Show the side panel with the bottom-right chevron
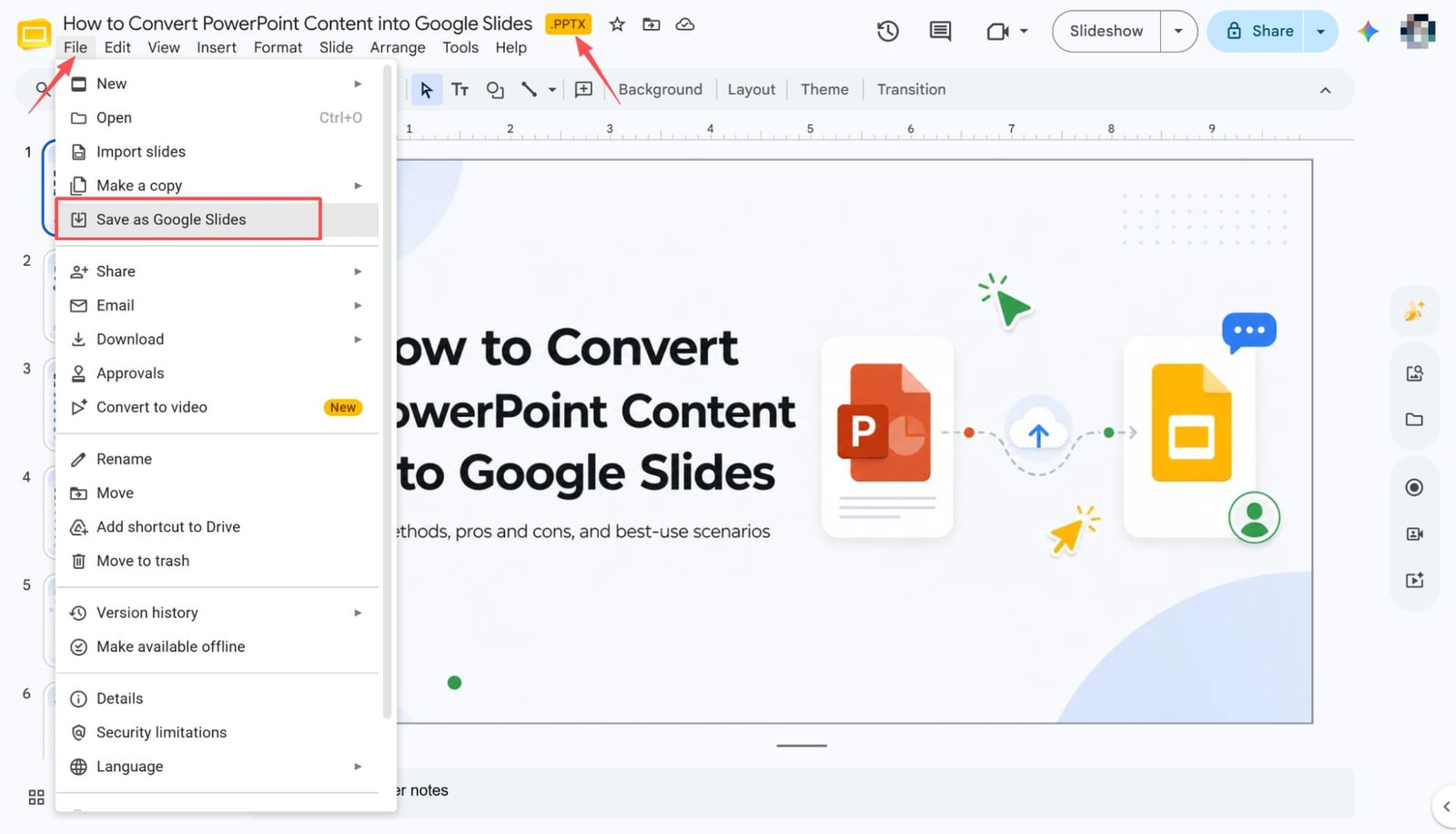 tap(1445, 807)
